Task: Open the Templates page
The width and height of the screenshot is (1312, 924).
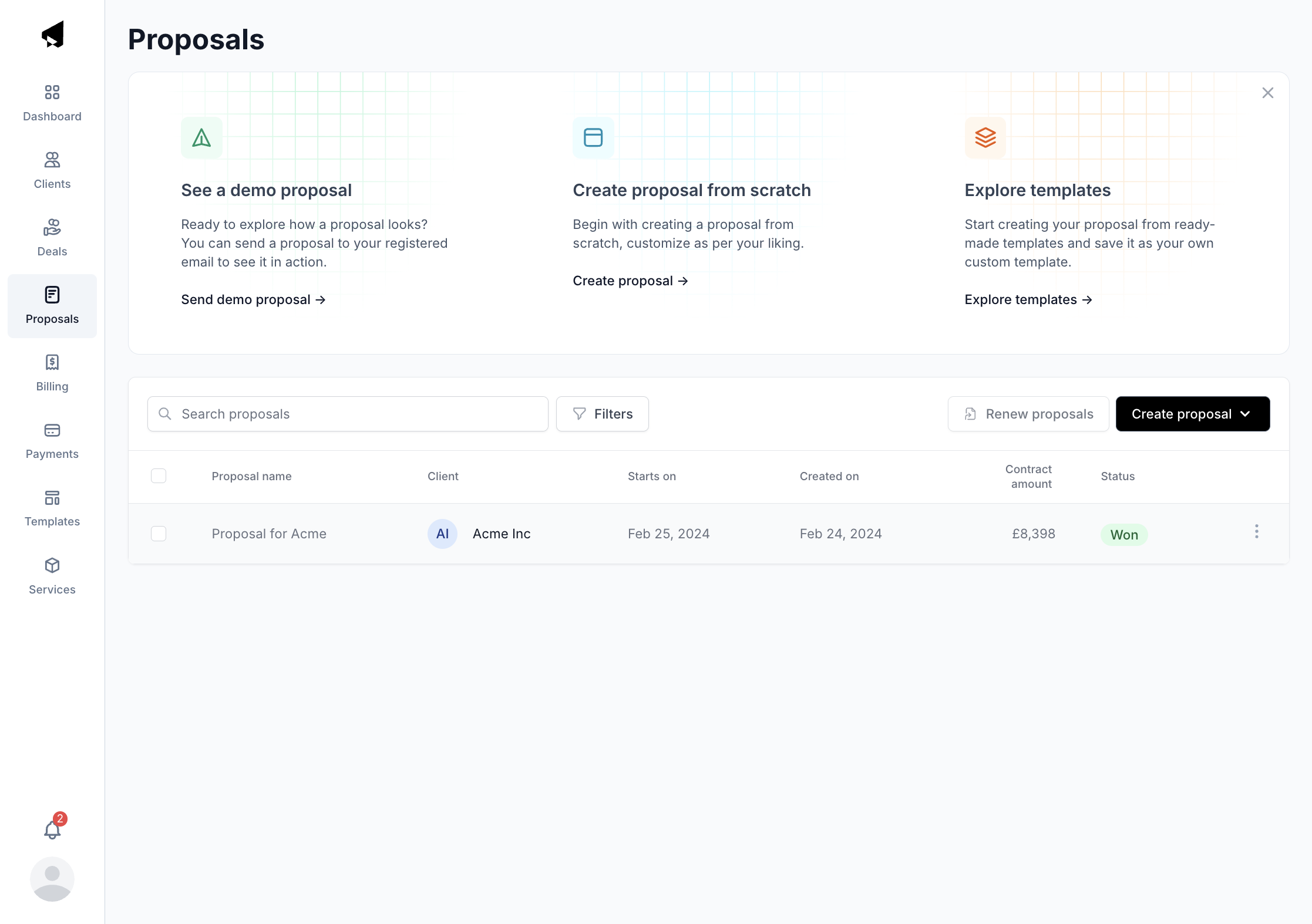Action: coord(52,508)
